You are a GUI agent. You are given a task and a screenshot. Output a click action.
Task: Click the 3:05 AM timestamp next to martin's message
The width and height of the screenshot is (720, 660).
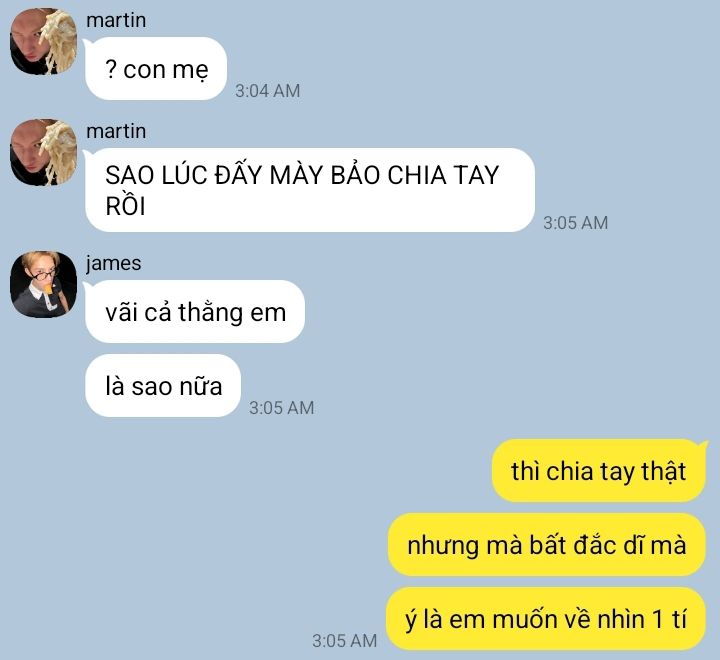point(575,223)
